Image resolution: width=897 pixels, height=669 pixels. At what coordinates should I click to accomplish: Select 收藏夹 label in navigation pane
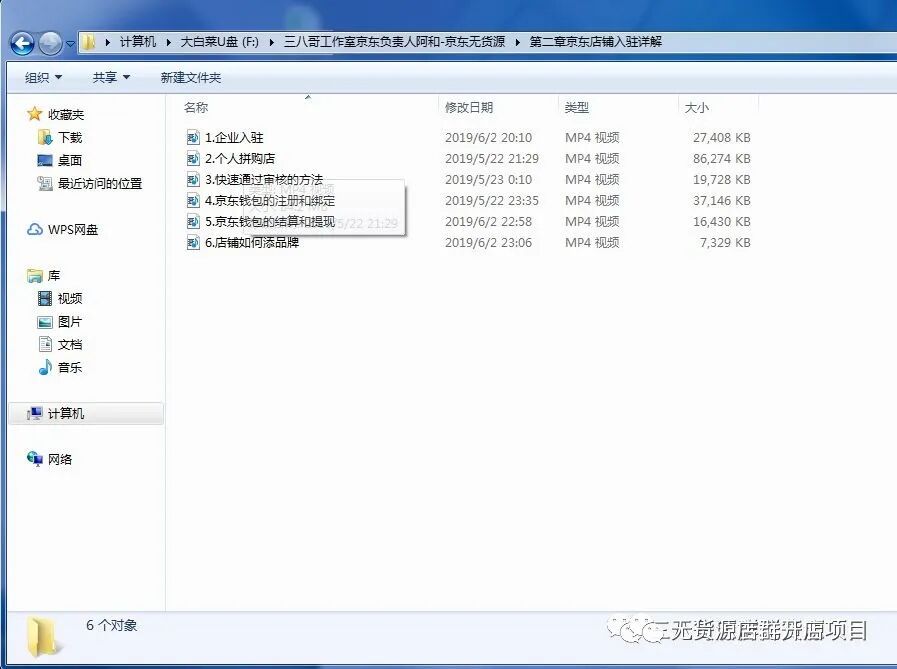click(66, 114)
